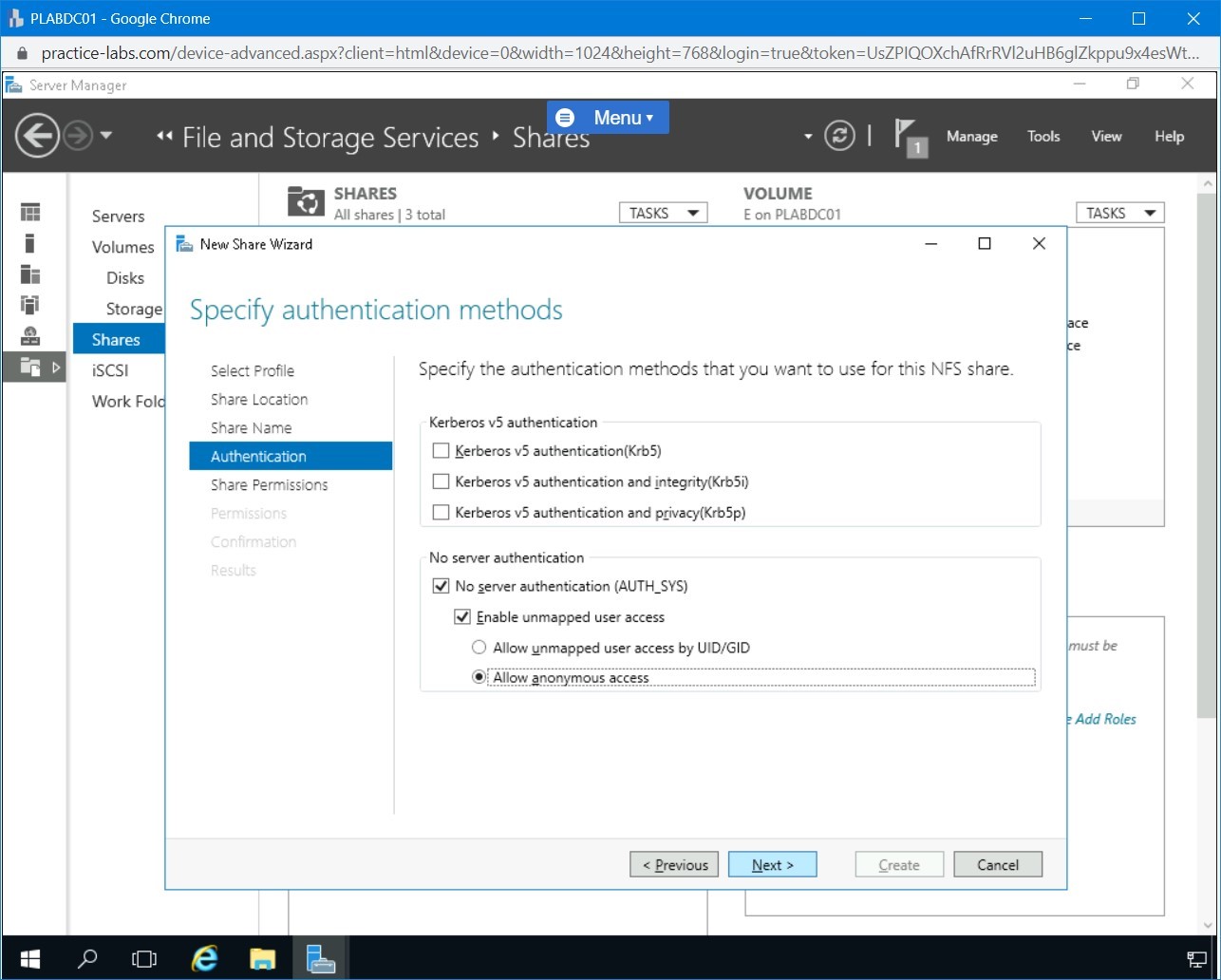Click the AD DS sidebar icon
The height and width of the screenshot is (980, 1221).
point(30,305)
